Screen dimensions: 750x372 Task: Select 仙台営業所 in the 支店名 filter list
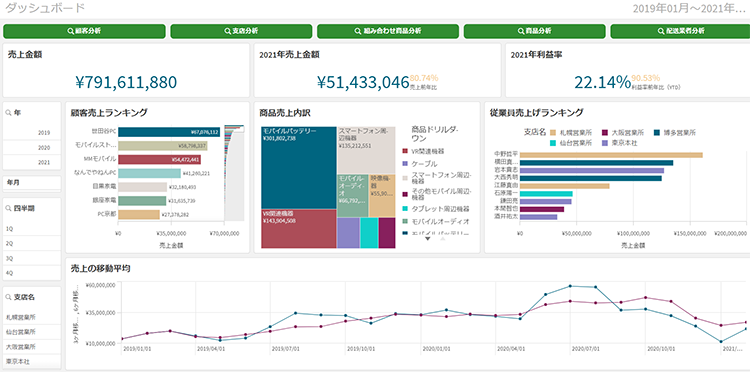point(32,332)
